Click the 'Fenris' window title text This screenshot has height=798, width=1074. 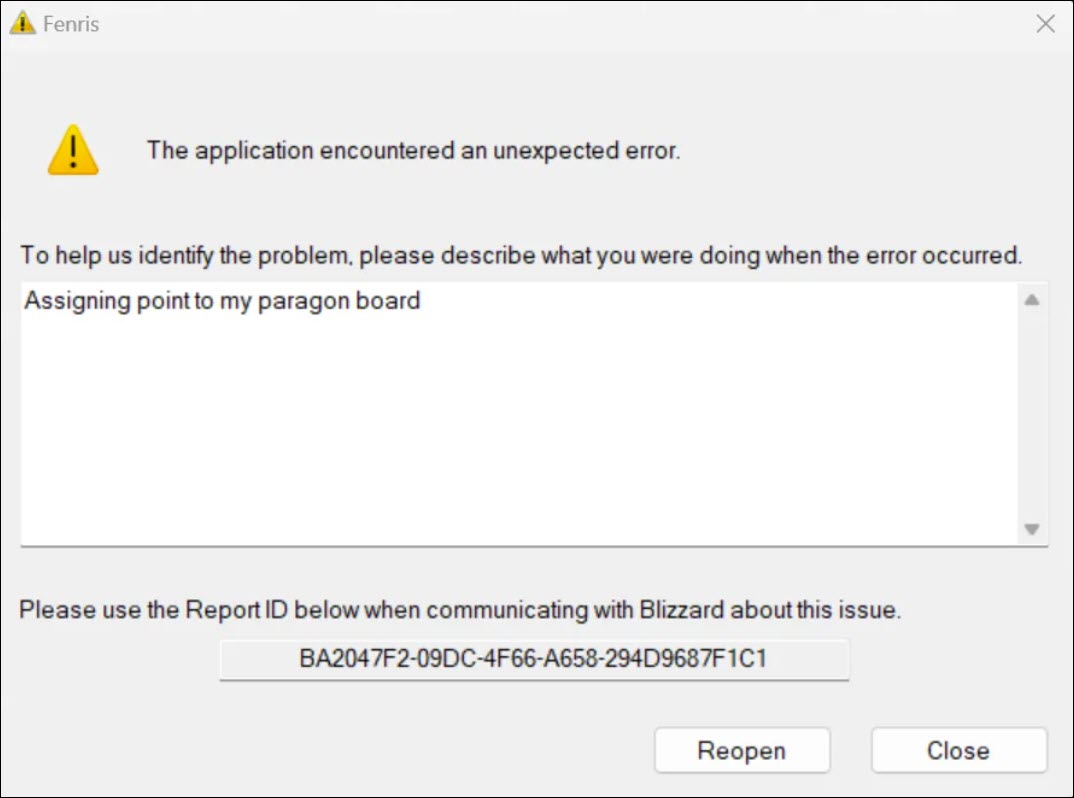tap(71, 24)
